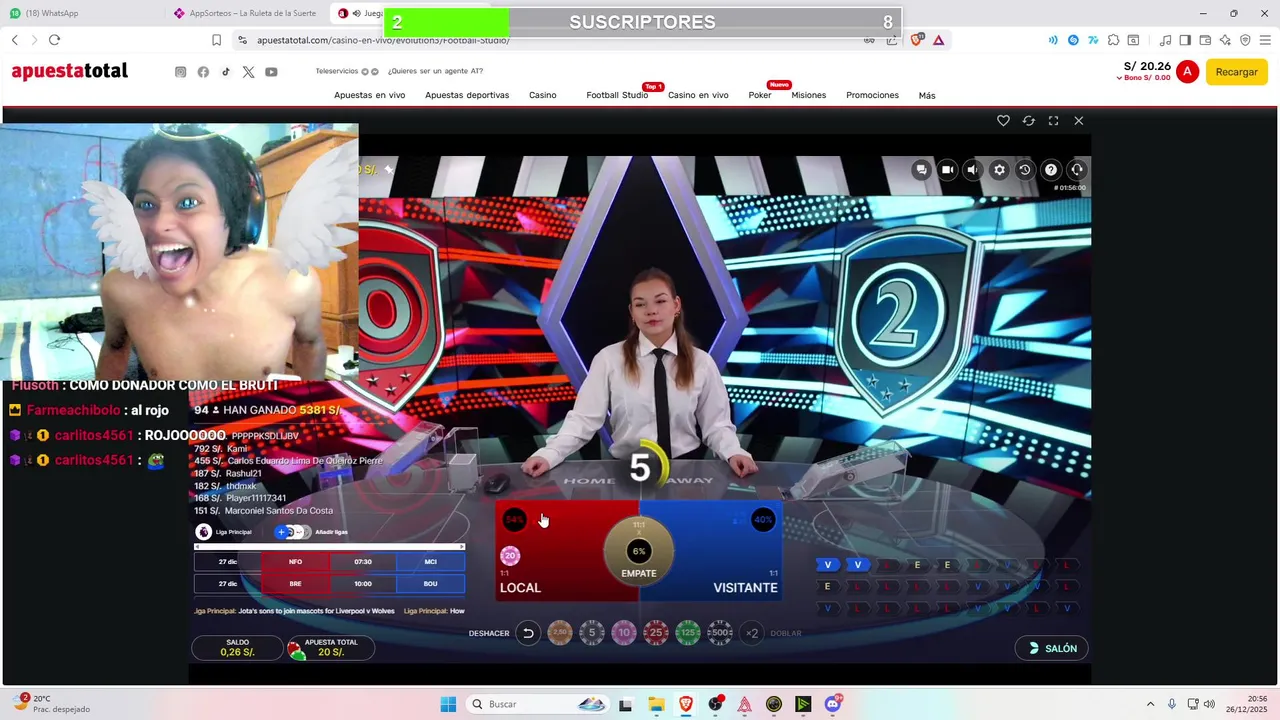This screenshot has height=720, width=1280.
Task: Click the apuestatotal logo
Action: click(69, 71)
